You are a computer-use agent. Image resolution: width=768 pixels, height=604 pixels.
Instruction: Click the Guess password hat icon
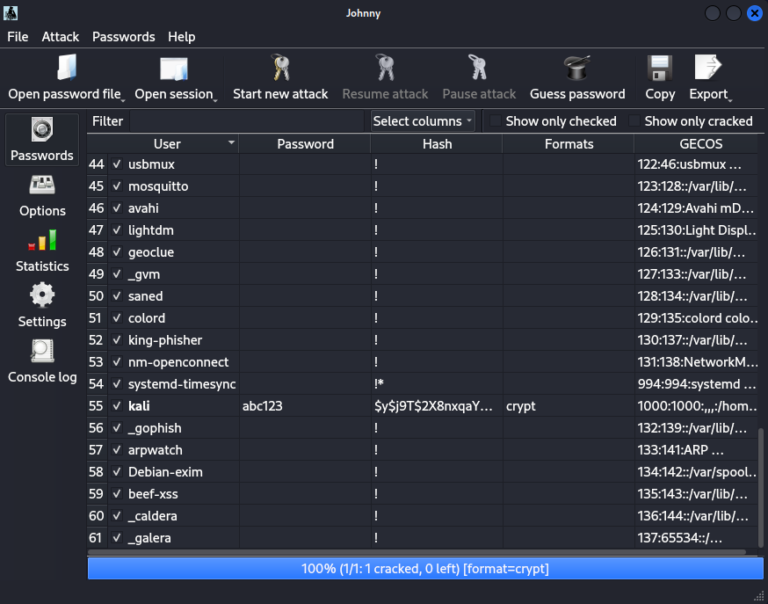coord(577,68)
